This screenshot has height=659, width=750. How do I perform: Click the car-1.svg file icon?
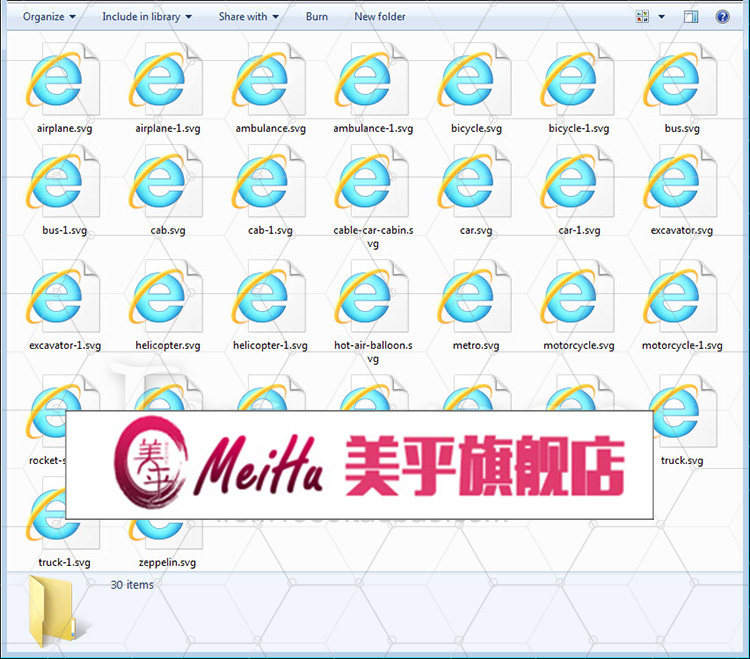click(577, 181)
